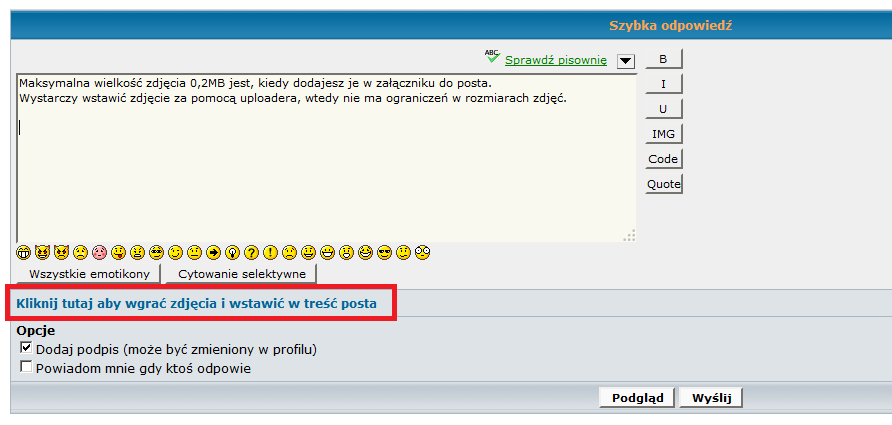Tick 'Powiadom mnie gdy ktoś odpowie'
The height and width of the screenshot is (425, 892).
26,367
